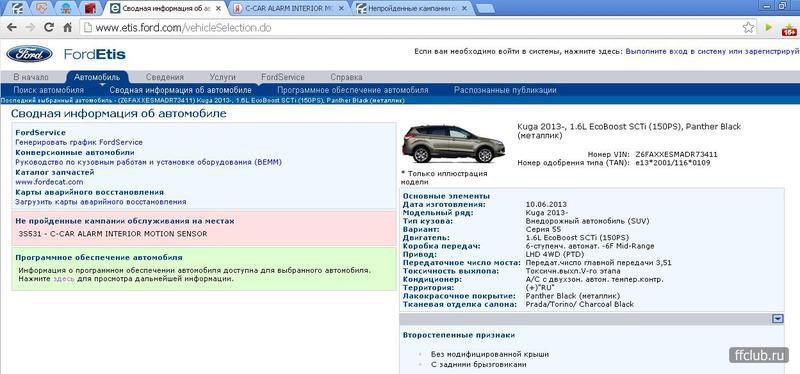Go back with the browser back arrow
The image size is (800, 374).
click(x=11, y=28)
